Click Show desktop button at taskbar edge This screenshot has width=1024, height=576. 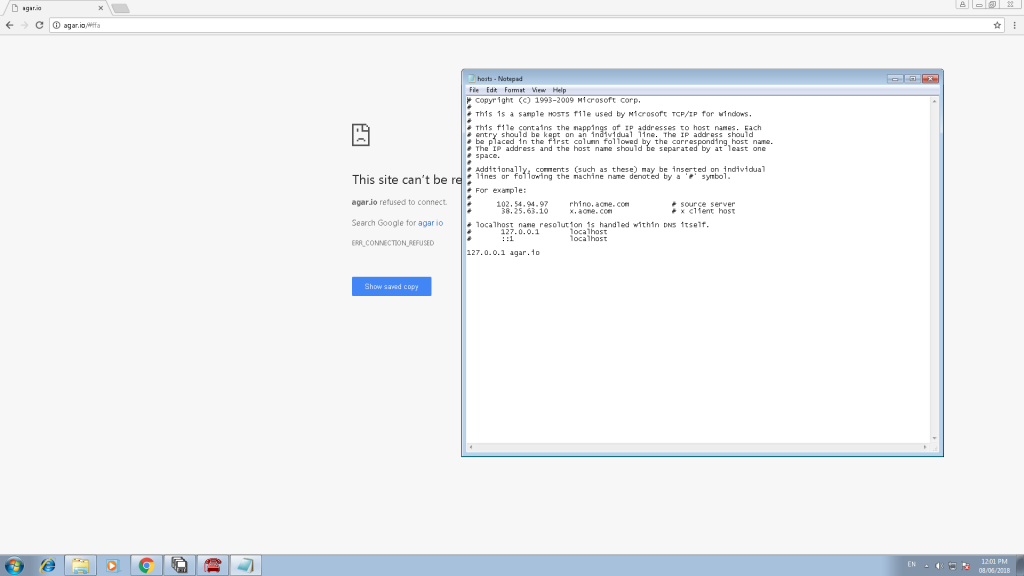coord(1019,566)
